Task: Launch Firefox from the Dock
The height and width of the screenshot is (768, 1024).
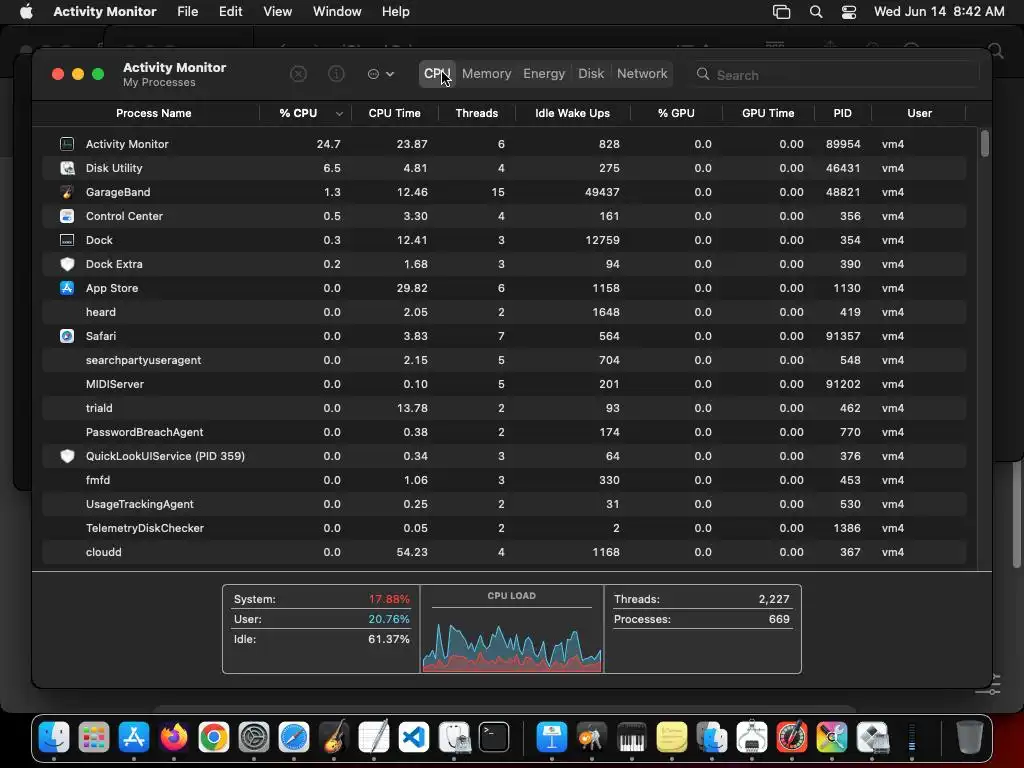Action: [x=174, y=738]
